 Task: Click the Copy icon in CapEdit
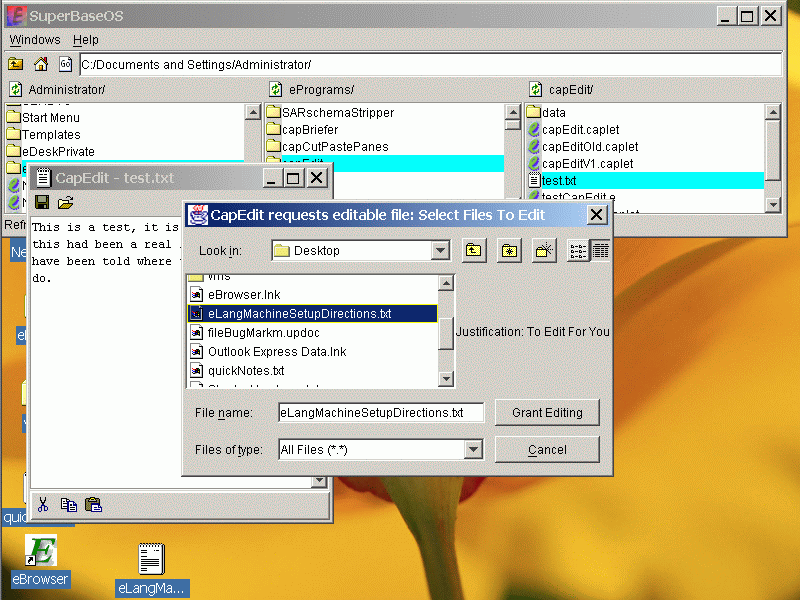click(x=68, y=505)
